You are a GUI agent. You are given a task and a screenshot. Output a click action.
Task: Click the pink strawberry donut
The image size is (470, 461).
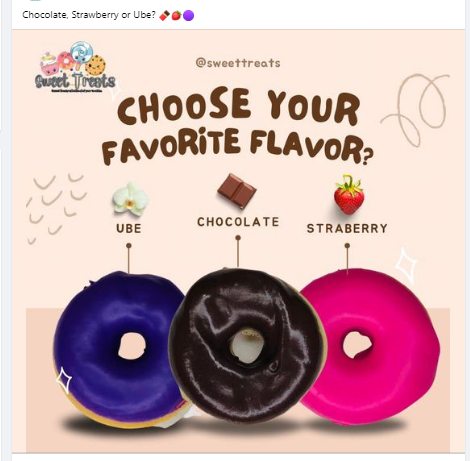(x=368, y=347)
